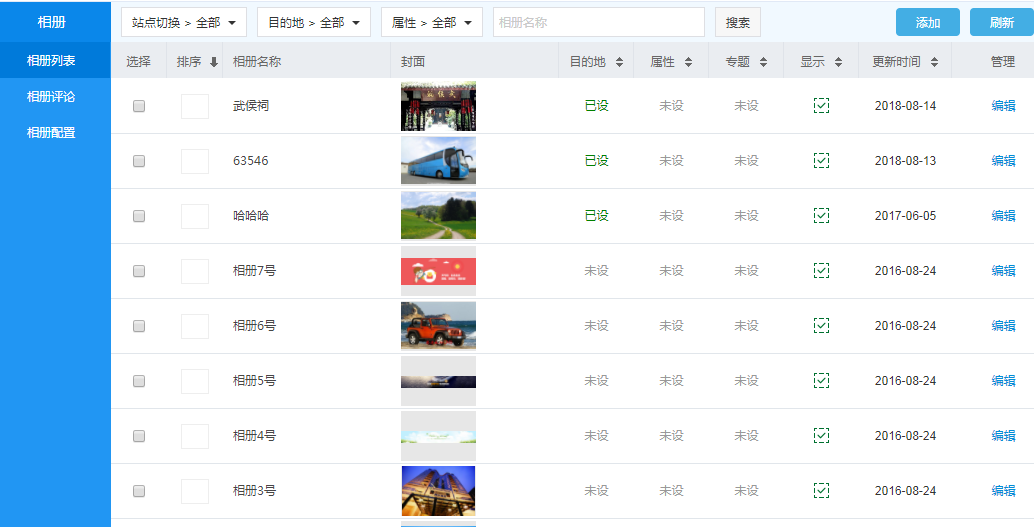Open the 哈哈哈 album cover thumbnail
Viewport: 1034px width, 527px height.
(438, 216)
